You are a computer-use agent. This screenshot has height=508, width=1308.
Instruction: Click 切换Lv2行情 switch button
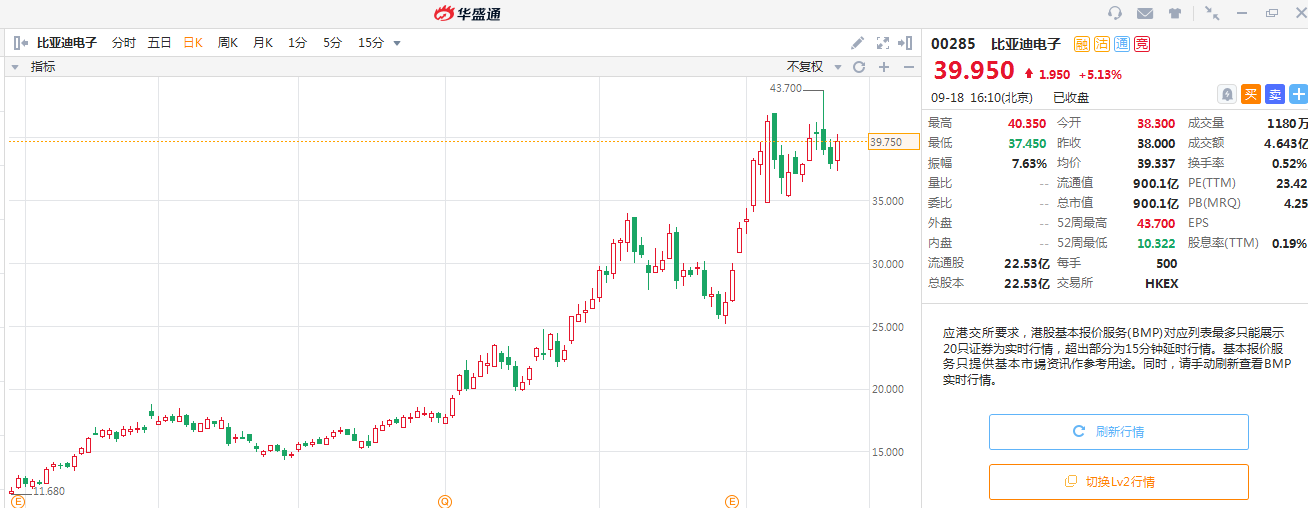tap(1119, 482)
